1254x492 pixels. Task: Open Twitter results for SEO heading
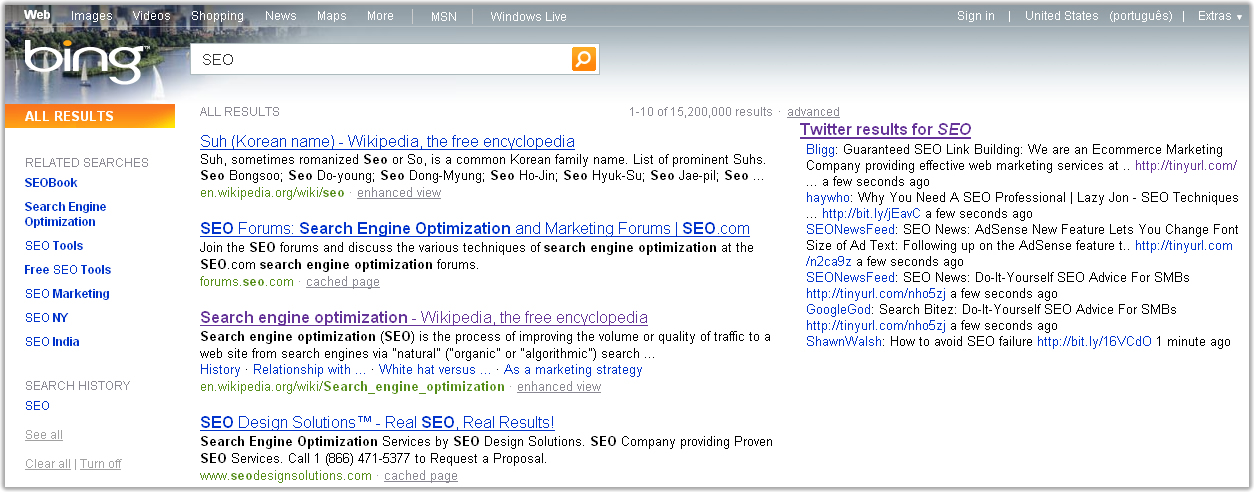[x=885, y=129]
